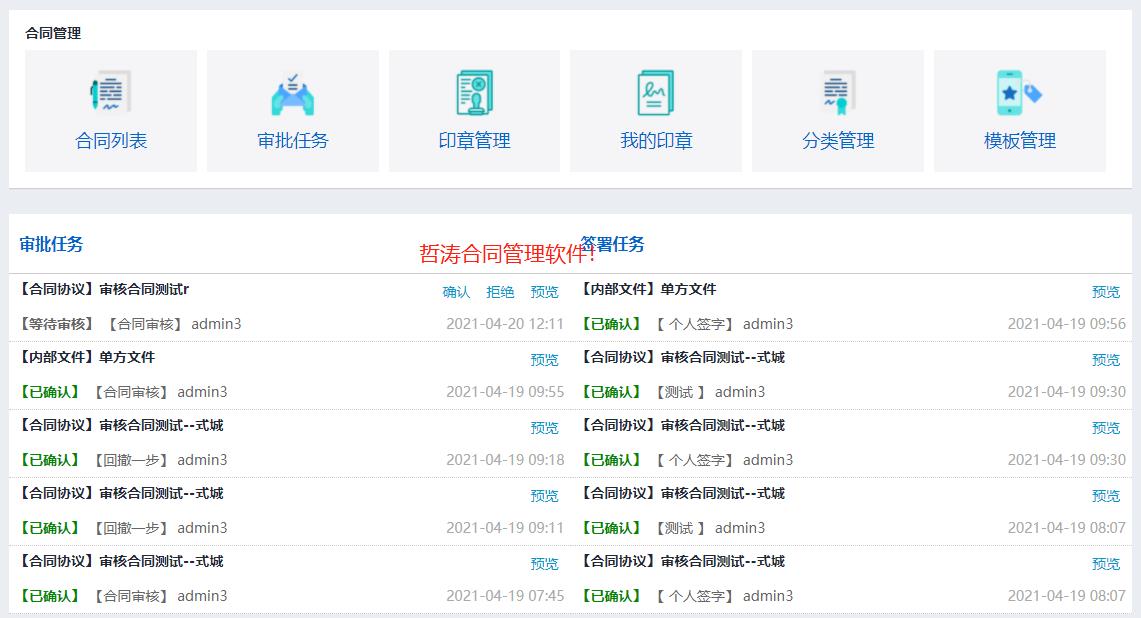Open 签署任务 section heading
1141x618 pixels.
pyautogui.click(x=613, y=244)
